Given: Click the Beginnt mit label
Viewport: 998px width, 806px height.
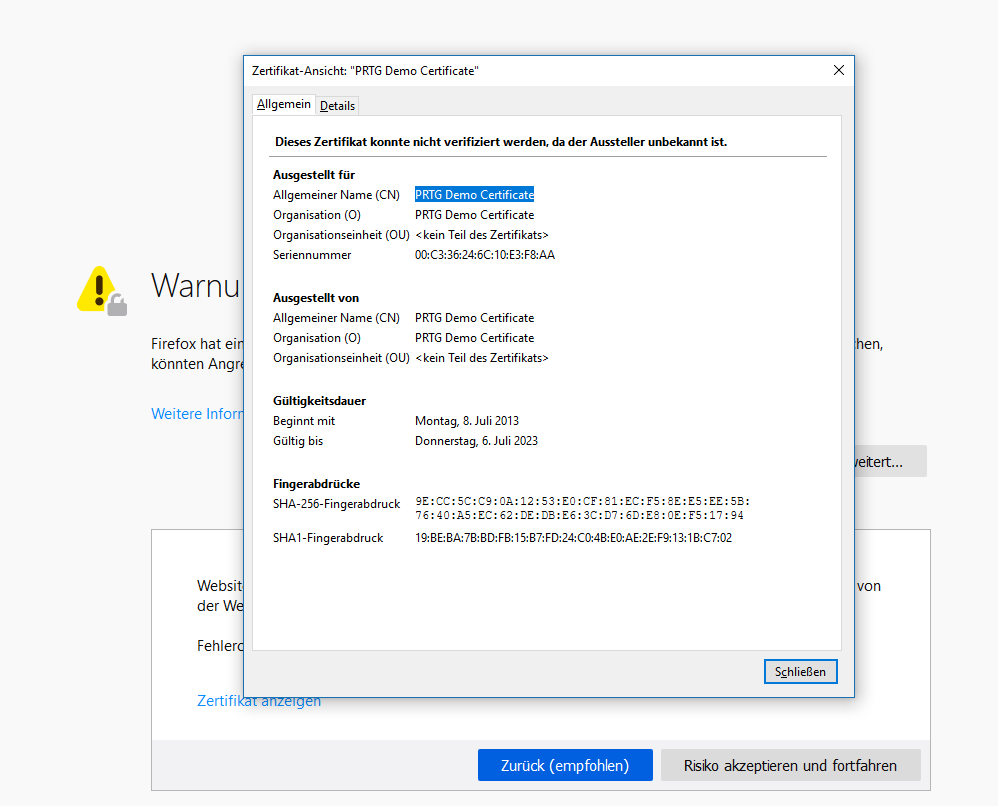Looking at the screenshot, I should point(304,421).
